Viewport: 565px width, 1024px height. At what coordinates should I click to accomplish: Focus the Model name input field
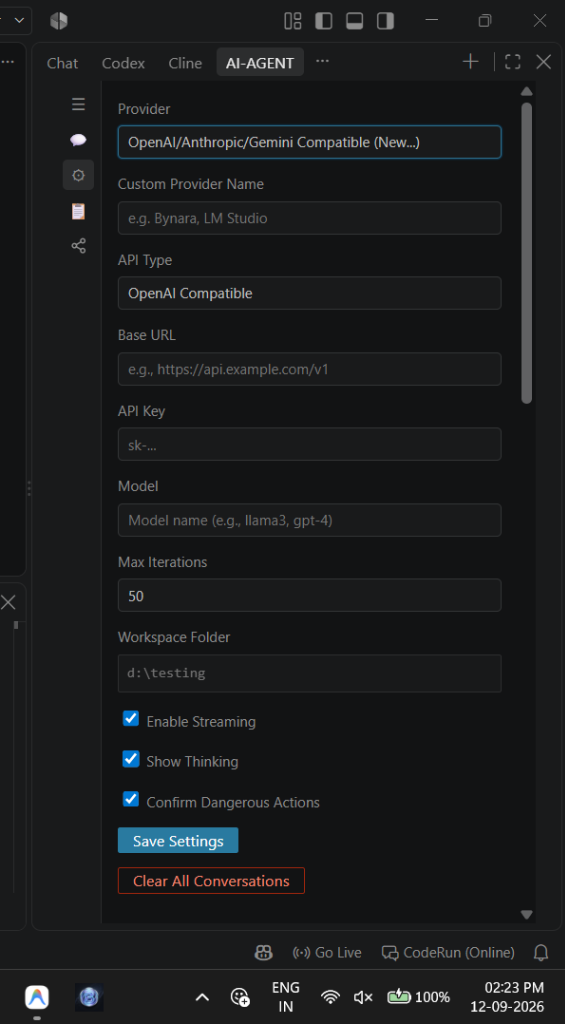310,520
